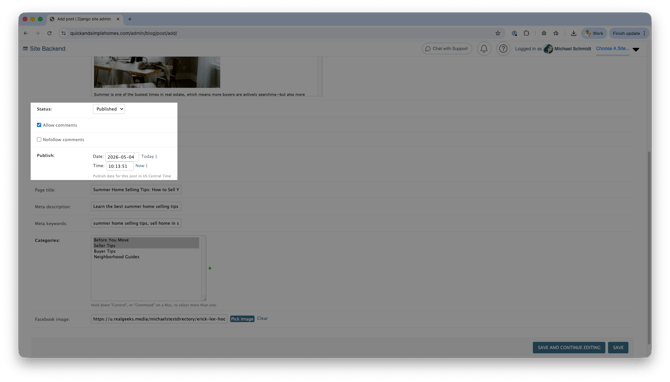Click the Site Backend menu icon

(25, 49)
